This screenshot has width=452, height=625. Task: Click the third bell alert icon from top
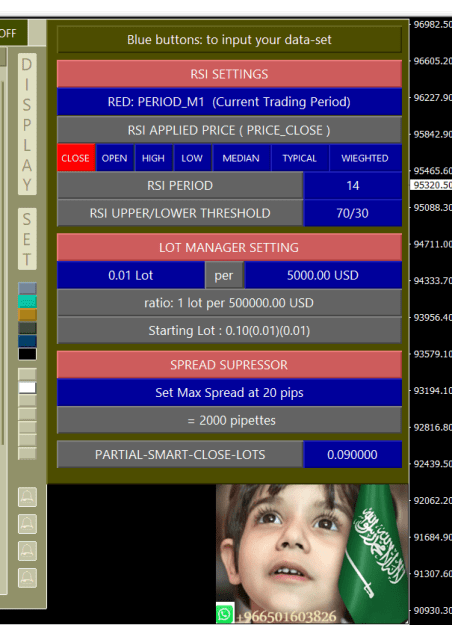coord(27,551)
